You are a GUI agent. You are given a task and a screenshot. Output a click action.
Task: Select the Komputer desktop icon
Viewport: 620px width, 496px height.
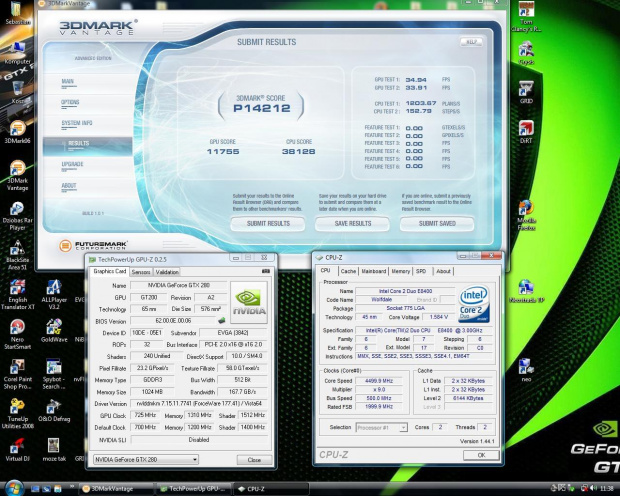point(17,53)
